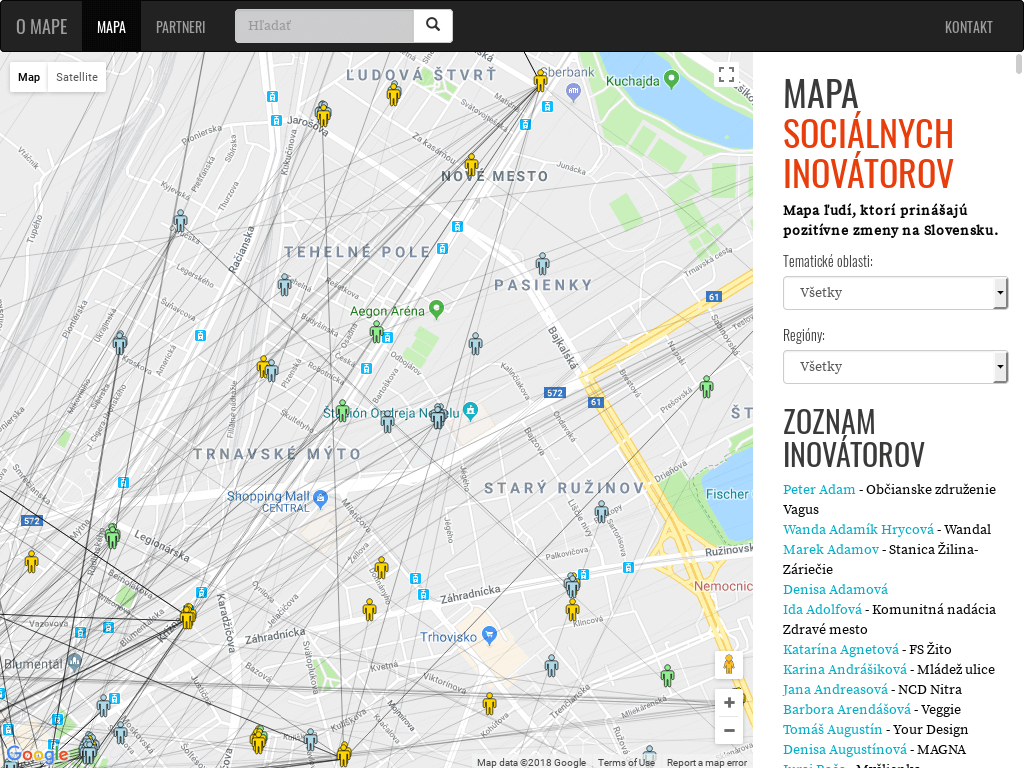This screenshot has width=1024, height=768.
Task: Click the yellow innovator marker near Sberbank
Action: [540, 80]
